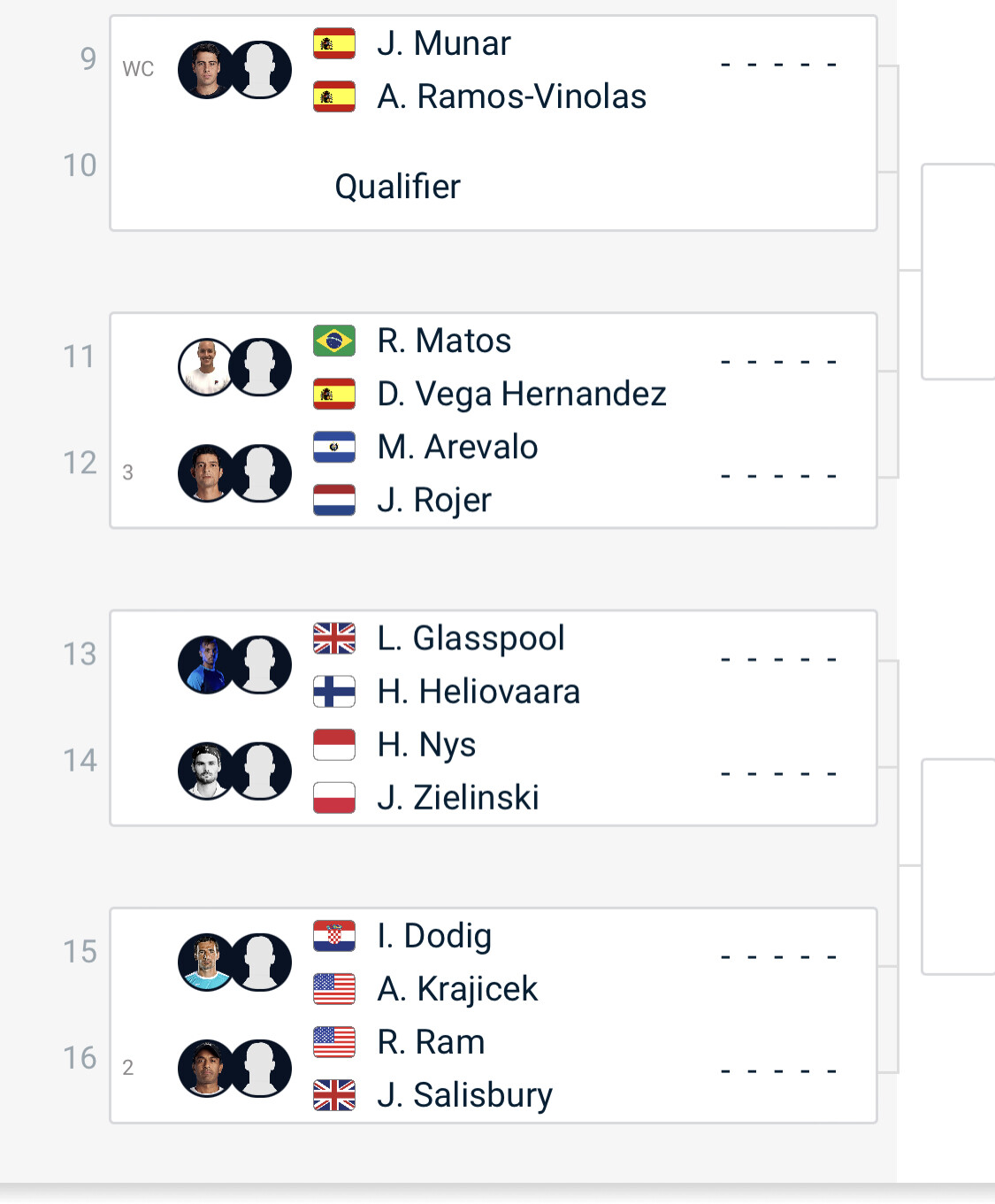Click the score dashes for Dodig/Krajicek match

778,957
